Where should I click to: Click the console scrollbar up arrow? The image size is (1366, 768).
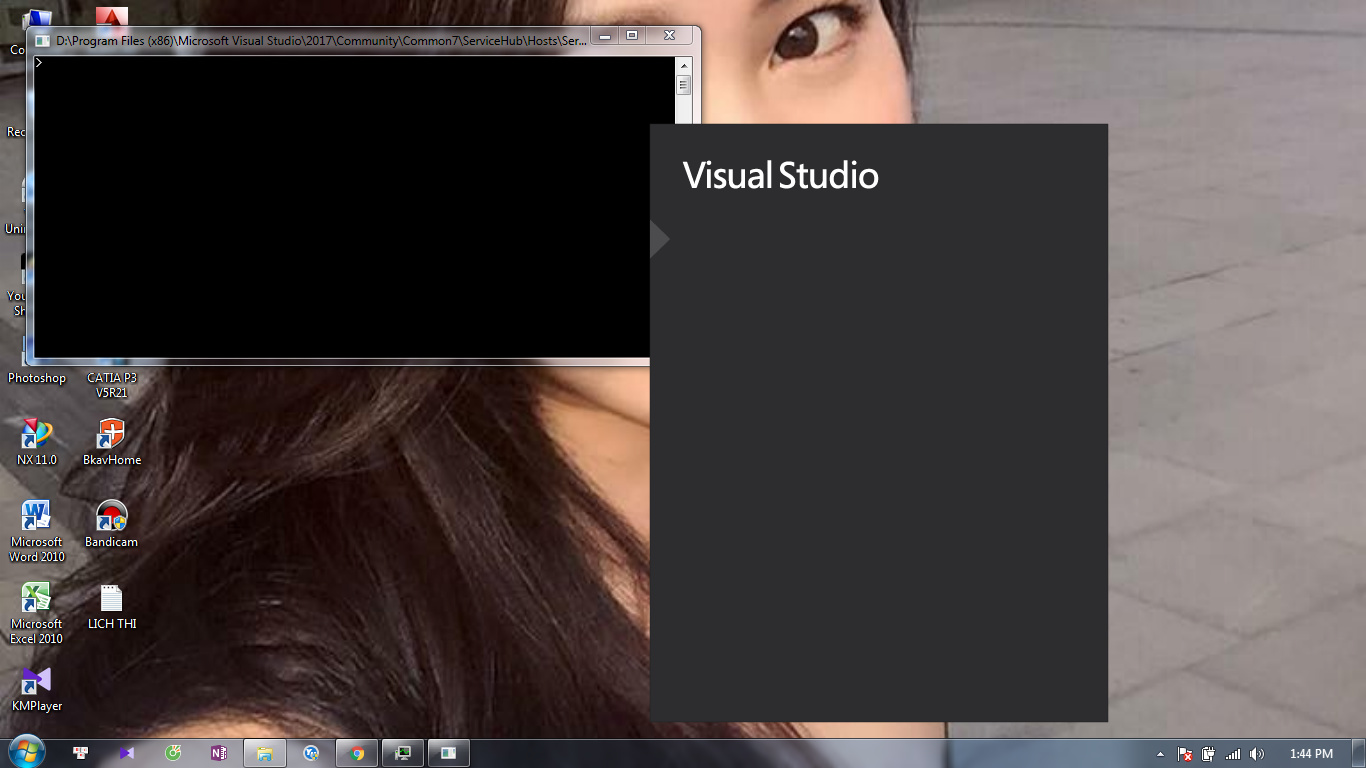click(x=684, y=65)
